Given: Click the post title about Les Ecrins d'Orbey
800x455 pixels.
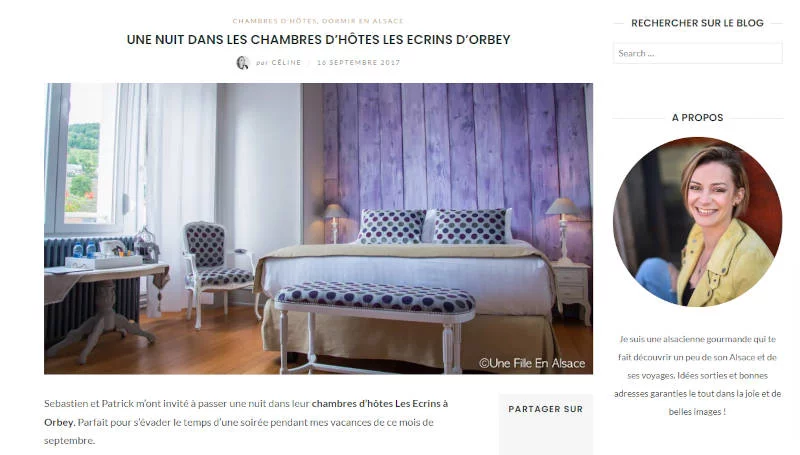Looking at the screenshot, I should coord(318,39).
